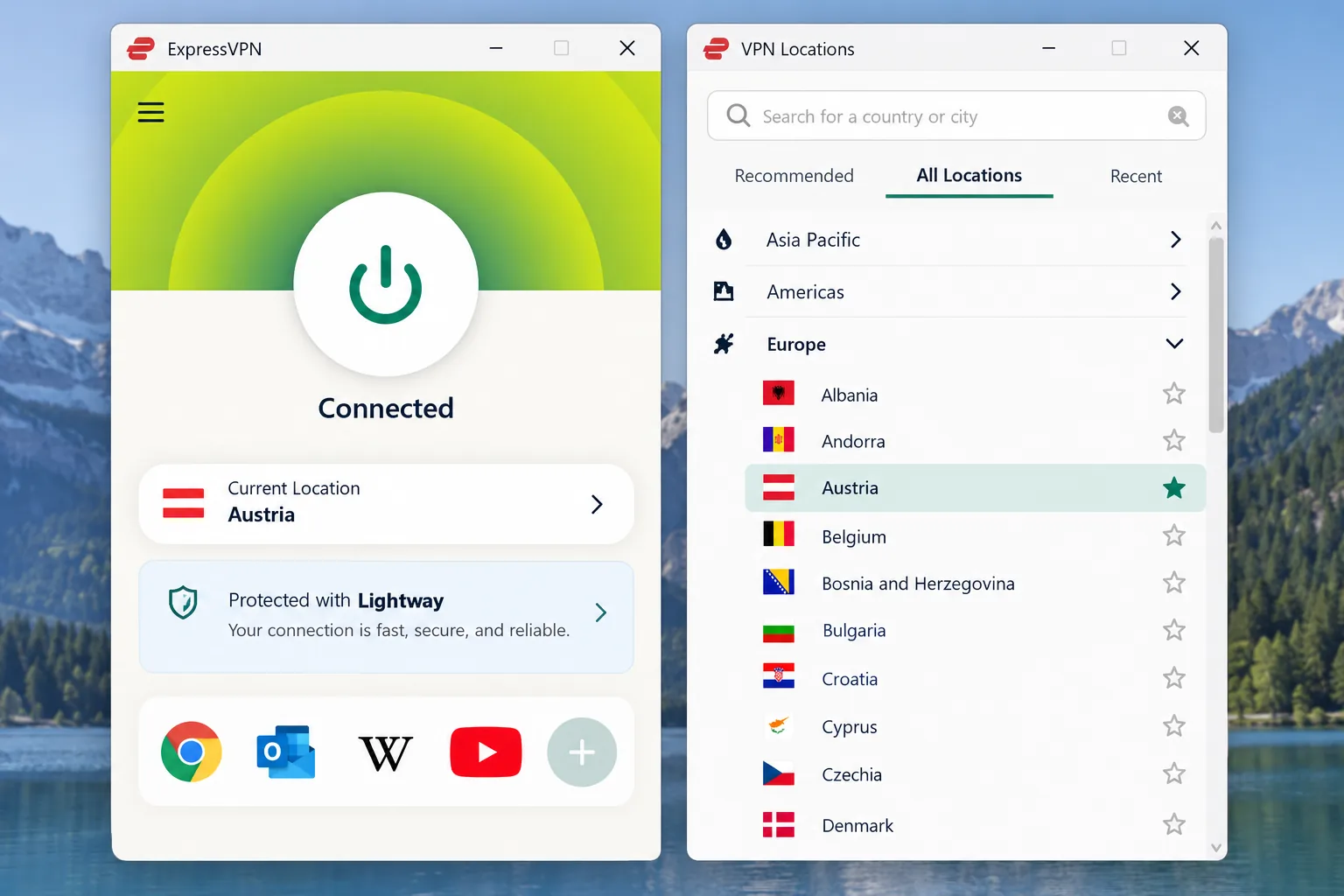Screen dimensions: 1344x896
Task: Click the scroll down arrow in locations
Action: 1215,848
